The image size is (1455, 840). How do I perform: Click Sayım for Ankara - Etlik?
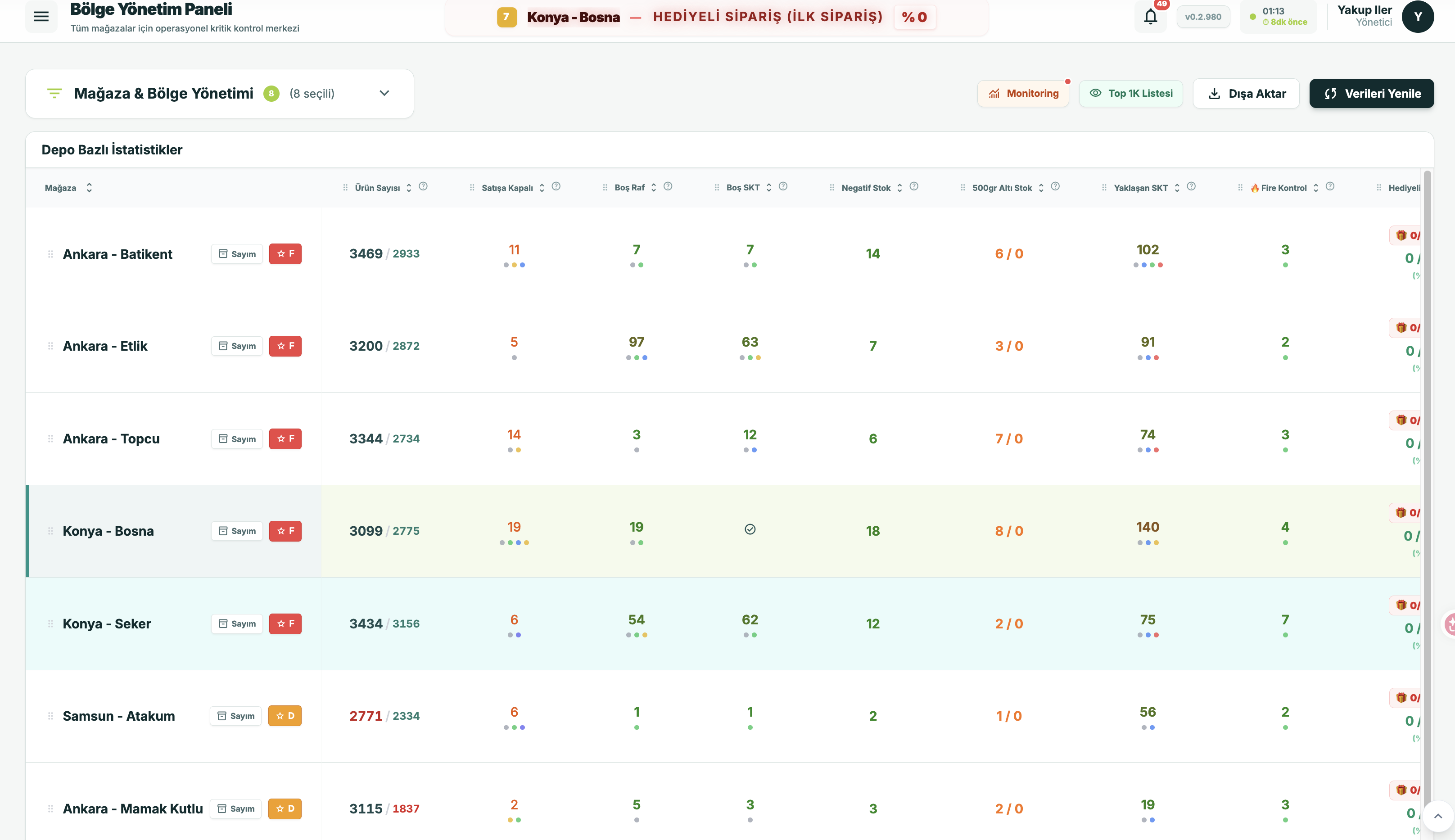coord(237,346)
